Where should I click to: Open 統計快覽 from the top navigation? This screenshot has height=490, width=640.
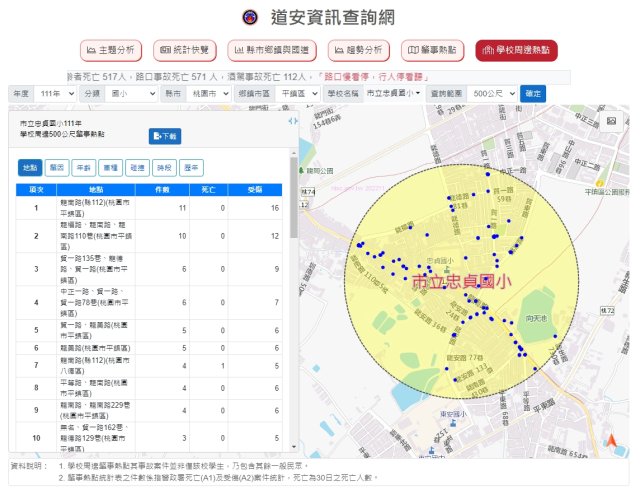point(186,50)
